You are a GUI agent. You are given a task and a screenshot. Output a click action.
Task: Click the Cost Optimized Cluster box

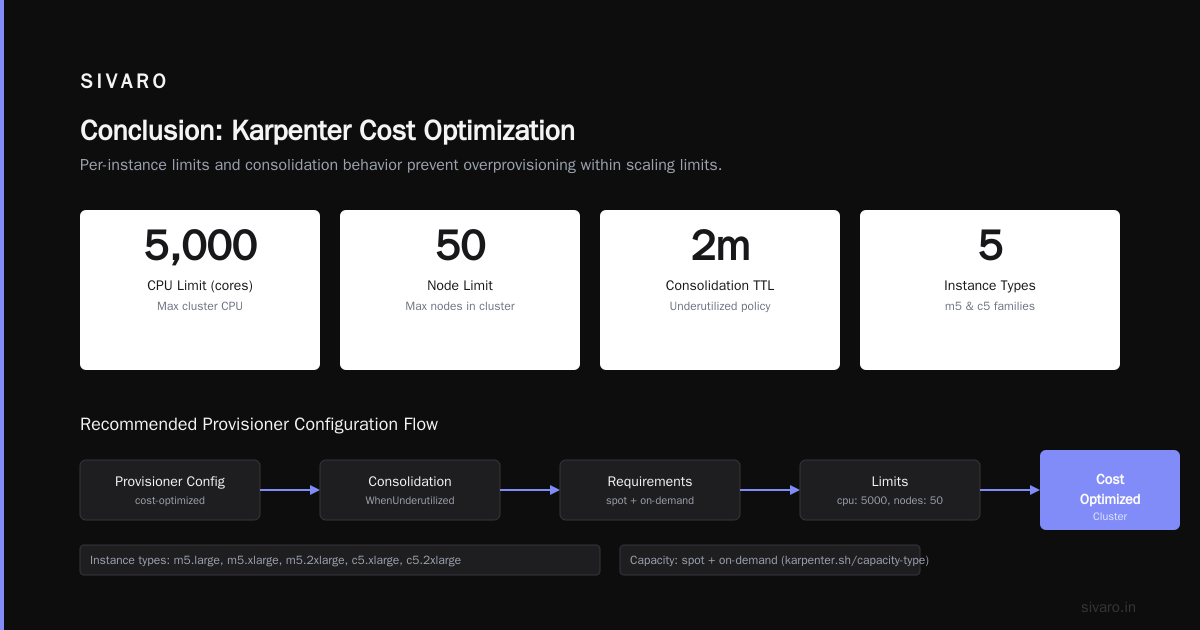pyautogui.click(x=1110, y=490)
